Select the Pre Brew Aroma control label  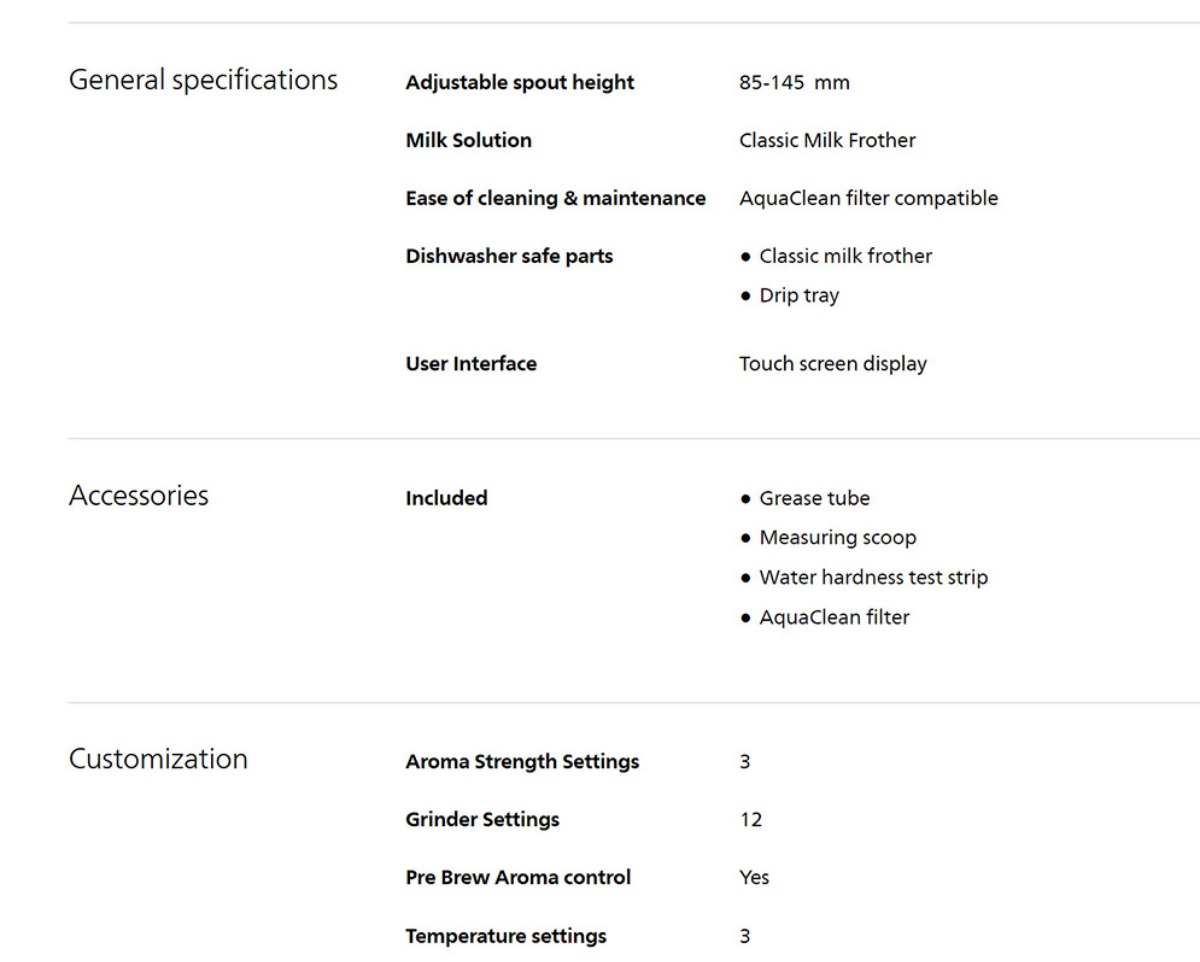[x=518, y=878]
